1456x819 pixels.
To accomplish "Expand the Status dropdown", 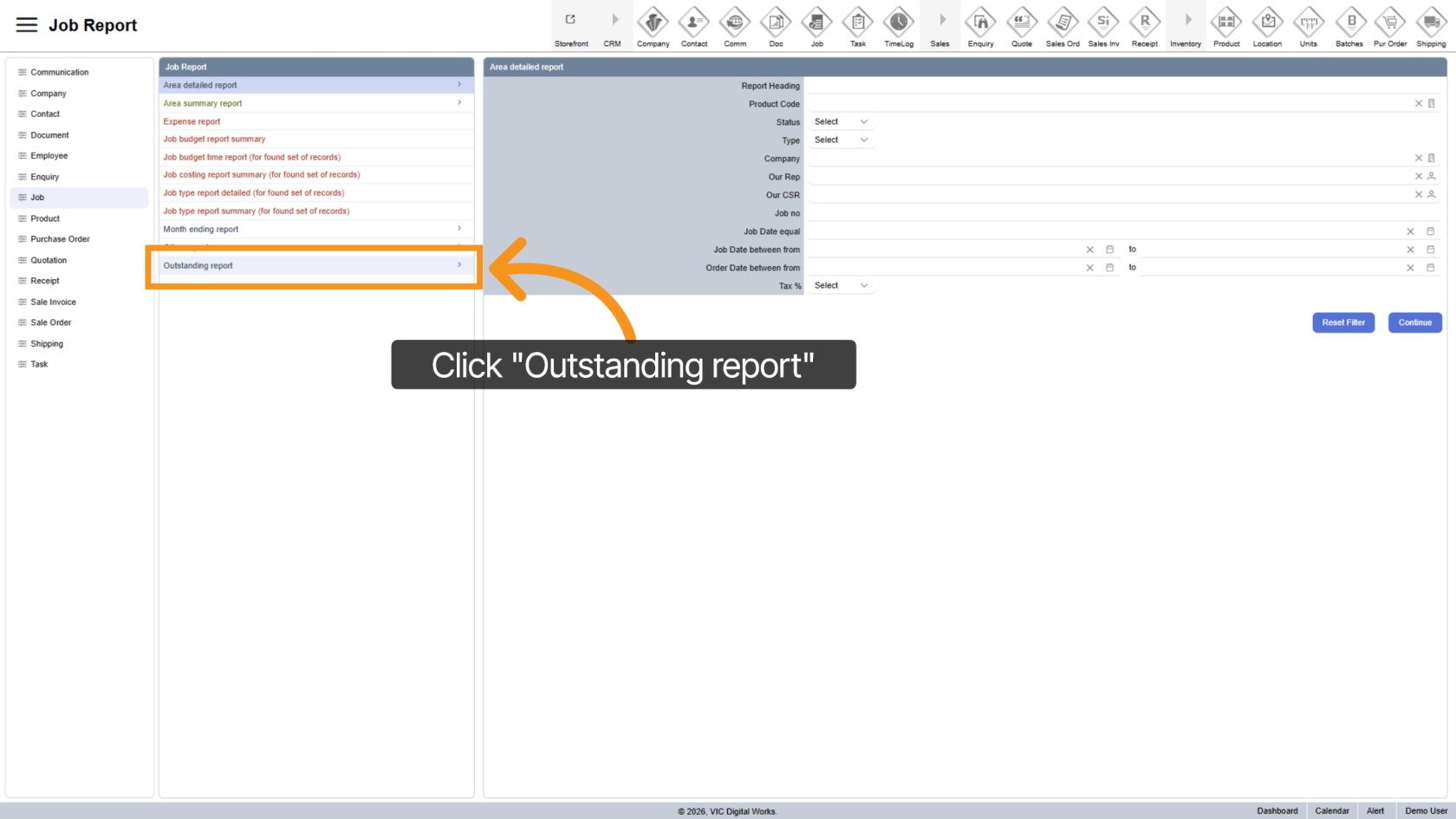I will (841, 122).
